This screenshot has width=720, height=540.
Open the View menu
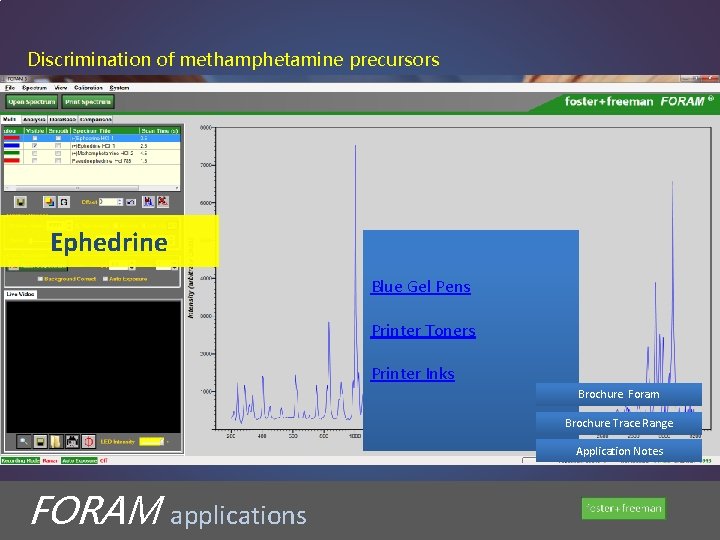[61, 88]
